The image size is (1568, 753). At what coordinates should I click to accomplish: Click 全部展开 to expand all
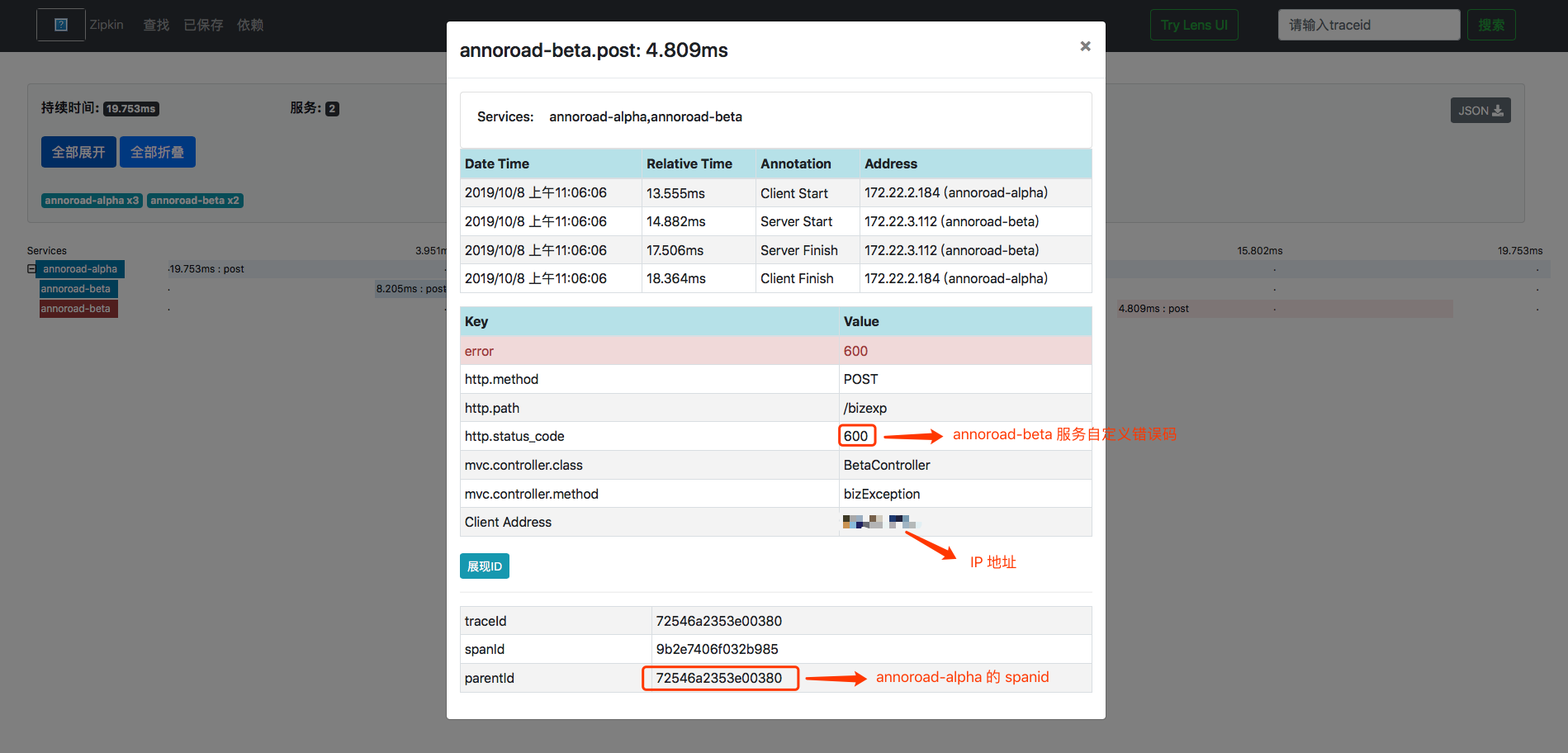click(78, 152)
